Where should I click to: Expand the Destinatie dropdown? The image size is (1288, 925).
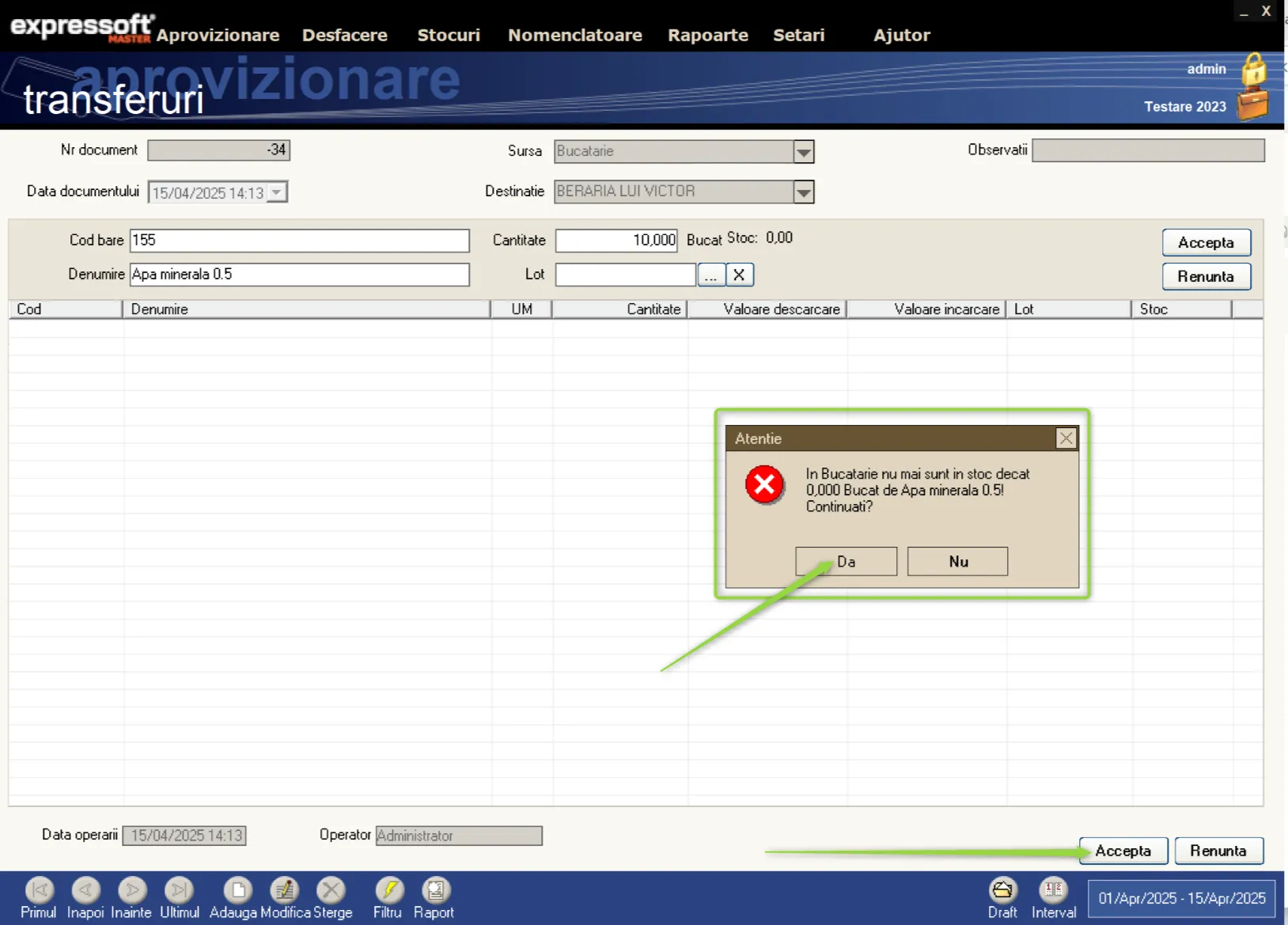[x=803, y=192]
